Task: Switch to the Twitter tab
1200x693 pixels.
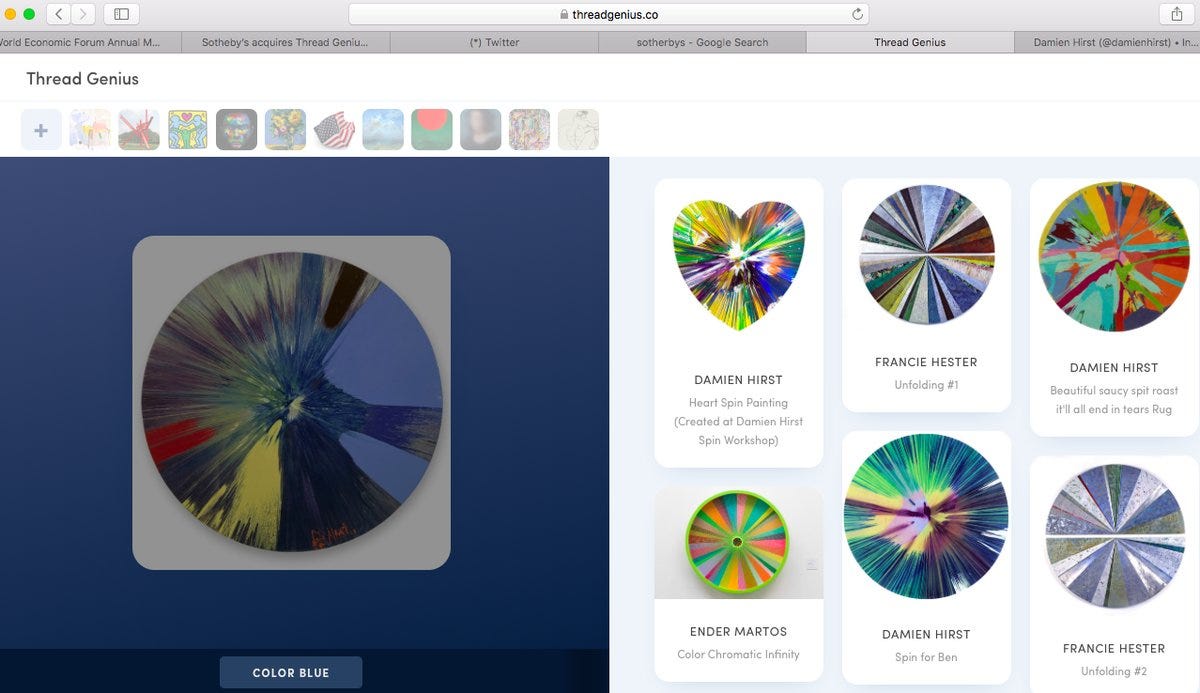Action: [494, 42]
